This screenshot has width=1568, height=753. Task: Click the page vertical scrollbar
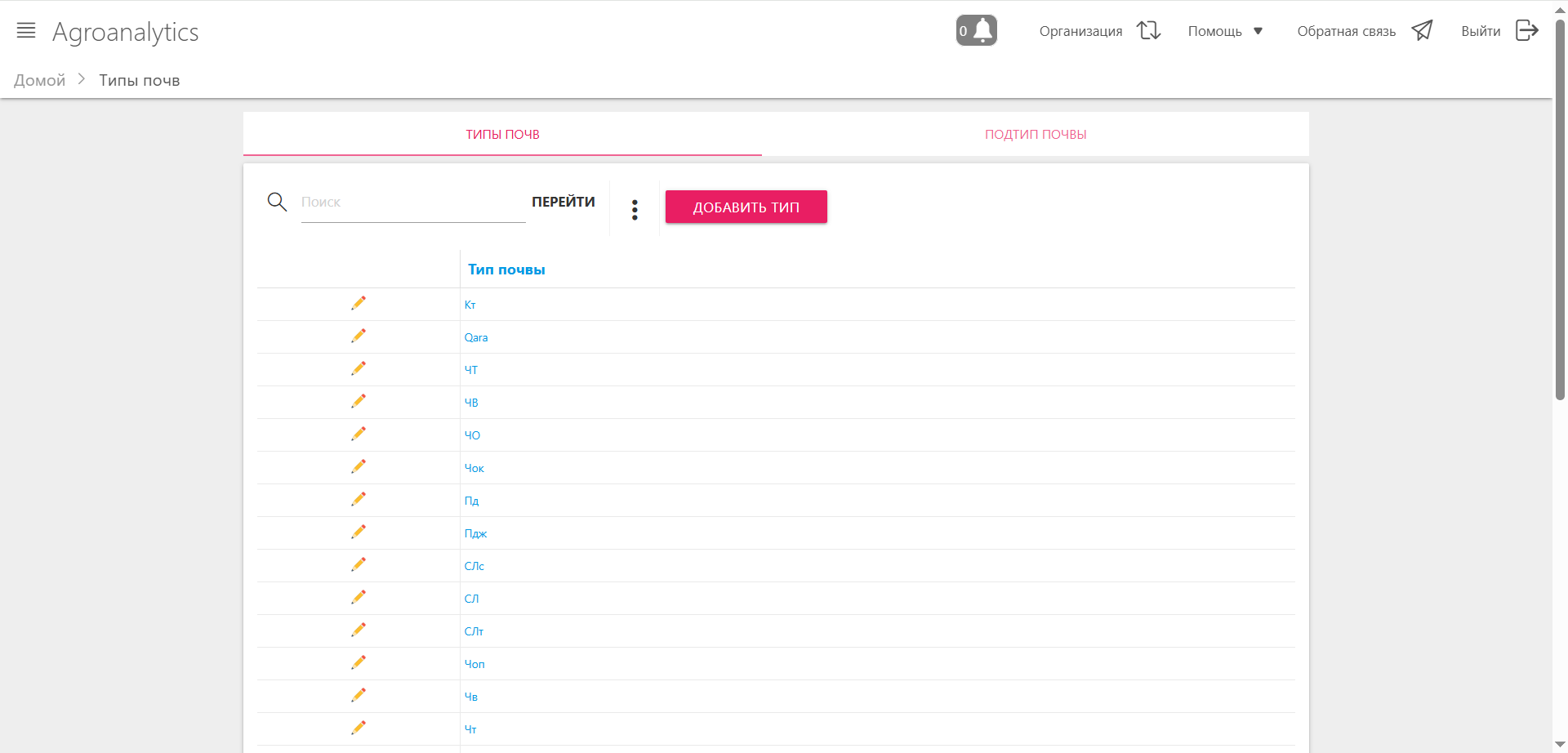(1560, 245)
